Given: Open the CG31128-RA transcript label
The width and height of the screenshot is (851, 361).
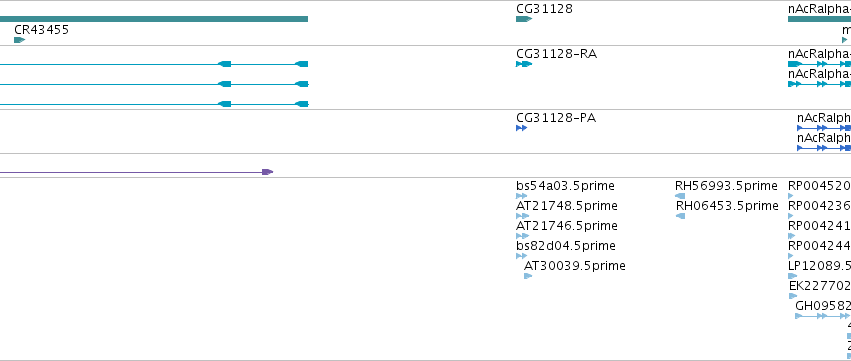Looking at the screenshot, I should click(x=556, y=54).
